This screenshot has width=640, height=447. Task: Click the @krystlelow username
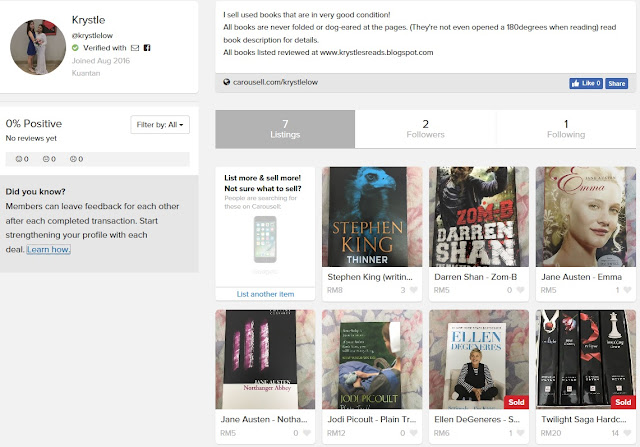(x=92, y=36)
